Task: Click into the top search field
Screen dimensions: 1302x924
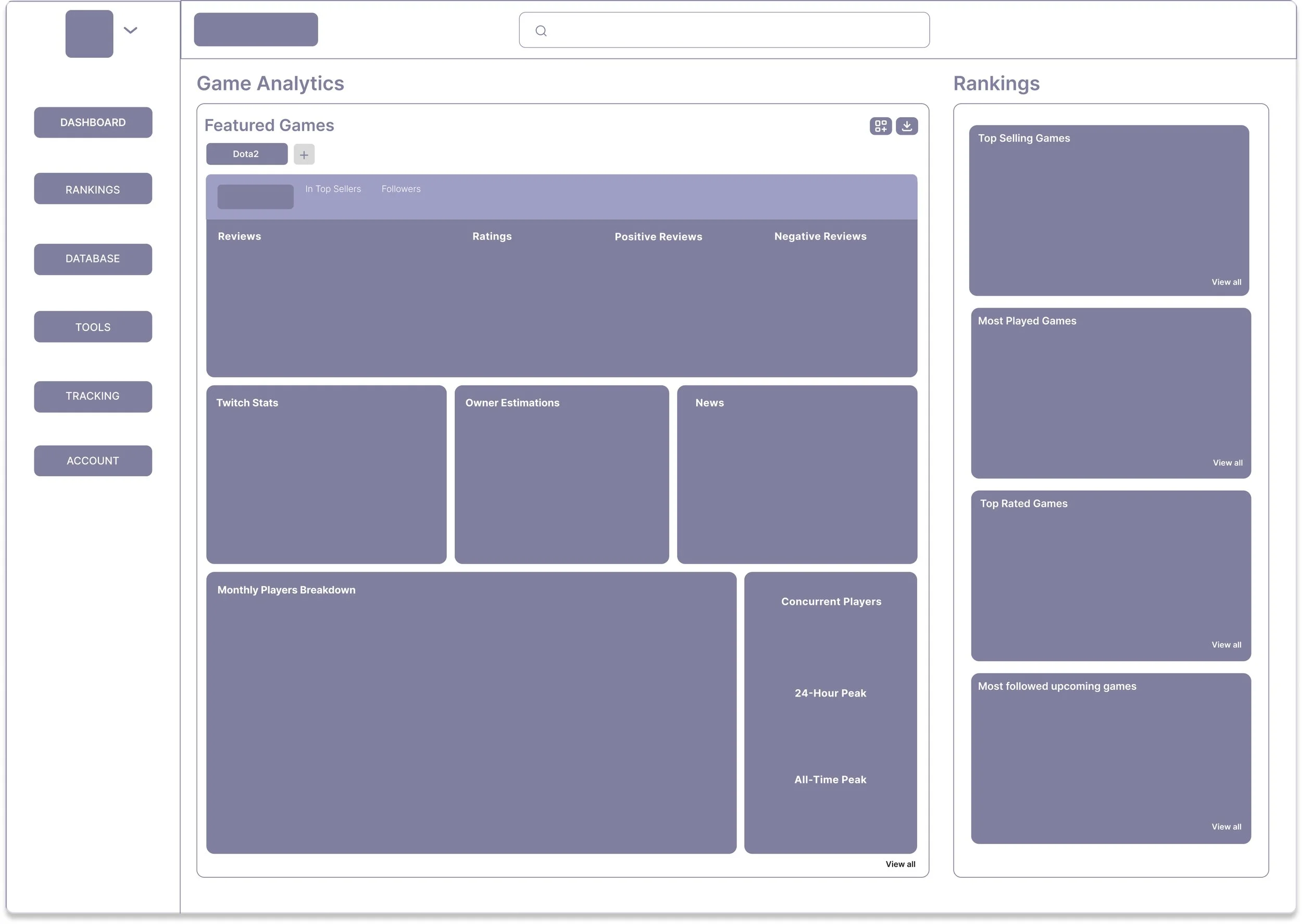Action: [x=734, y=30]
